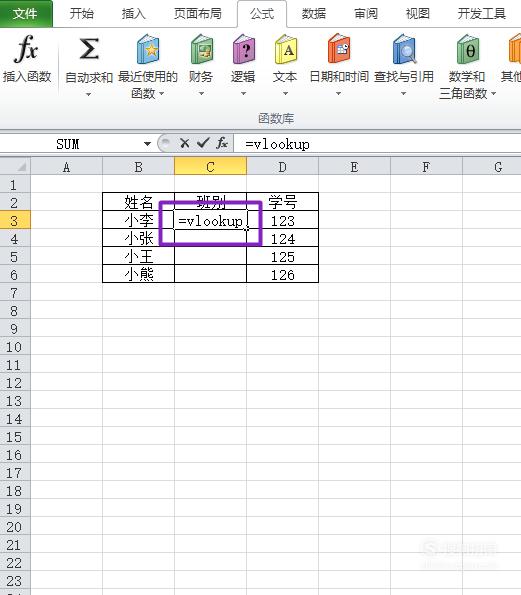This screenshot has width=521, height=595.
Task: Select column B header
Action: [139, 167]
